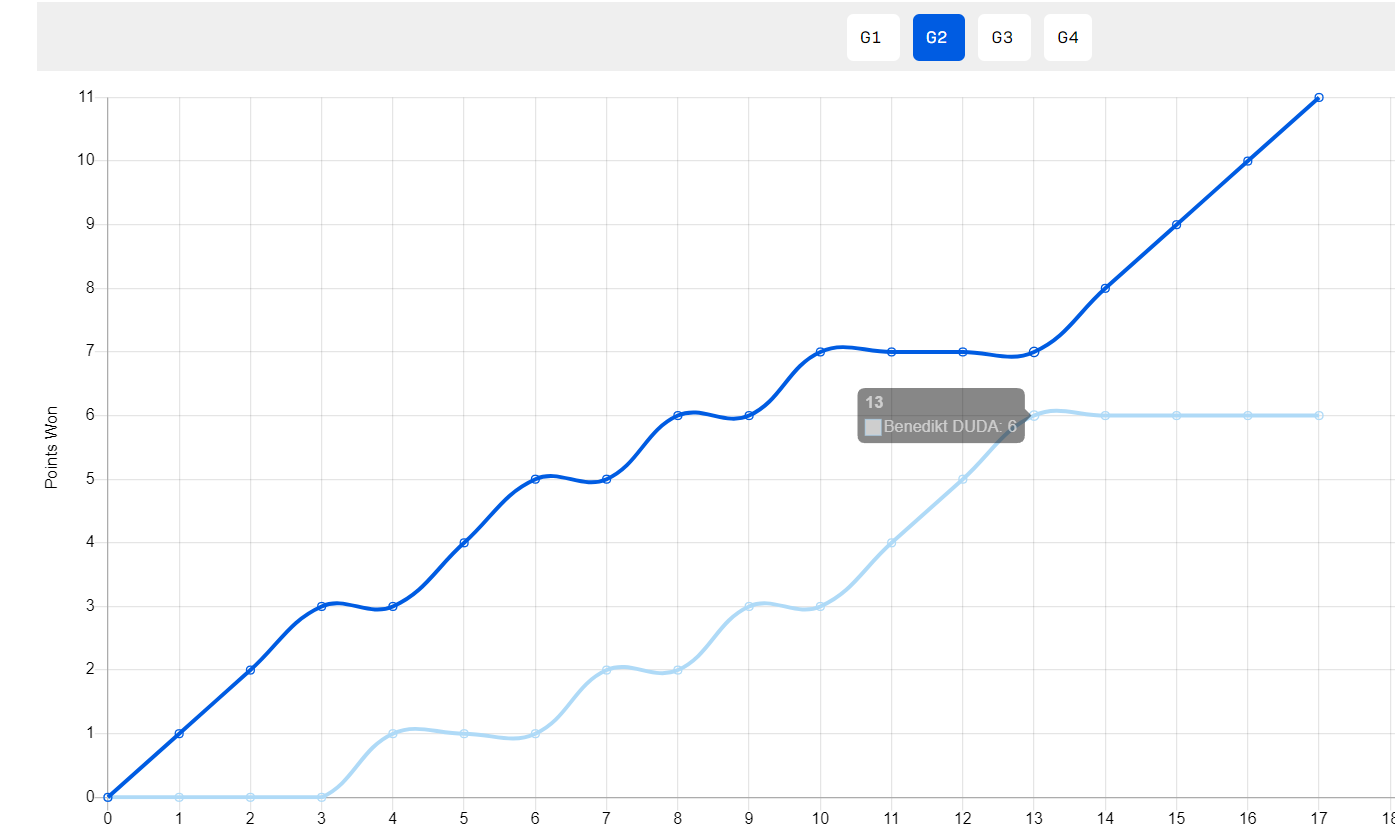
Task: Click the y-axis label 11
Action: tap(86, 97)
